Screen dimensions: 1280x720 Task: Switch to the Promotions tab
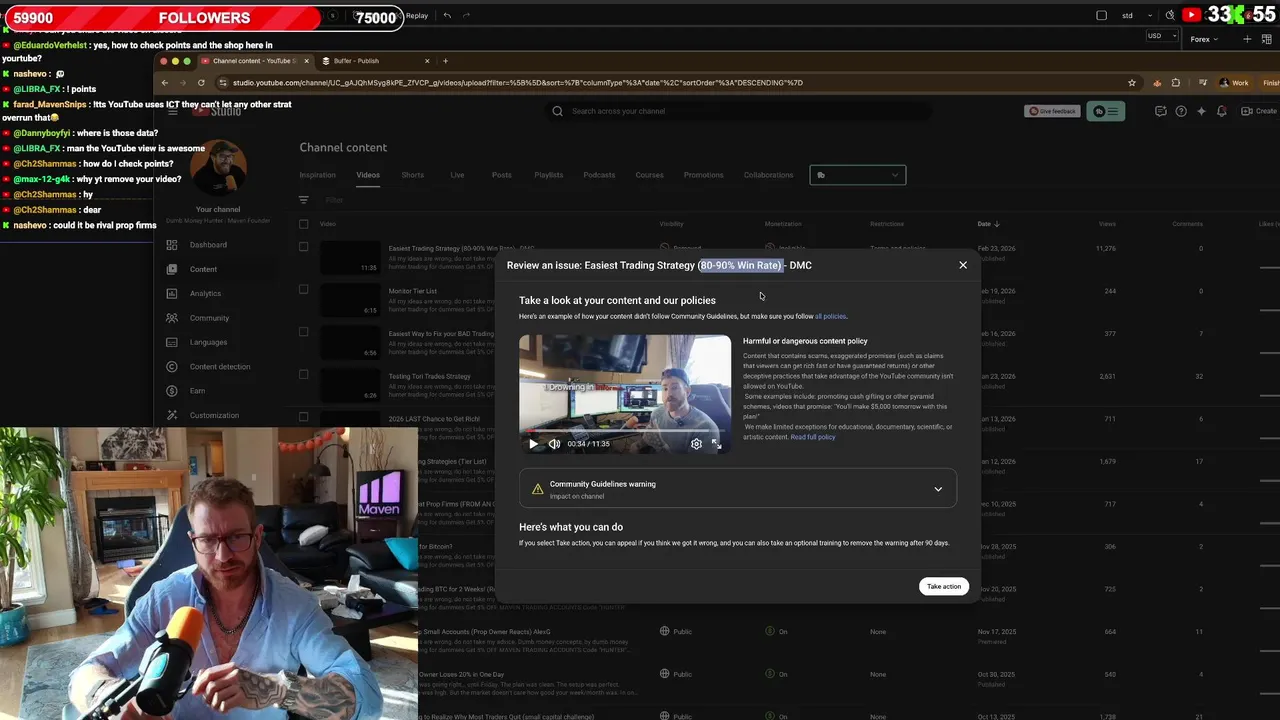[x=703, y=175]
